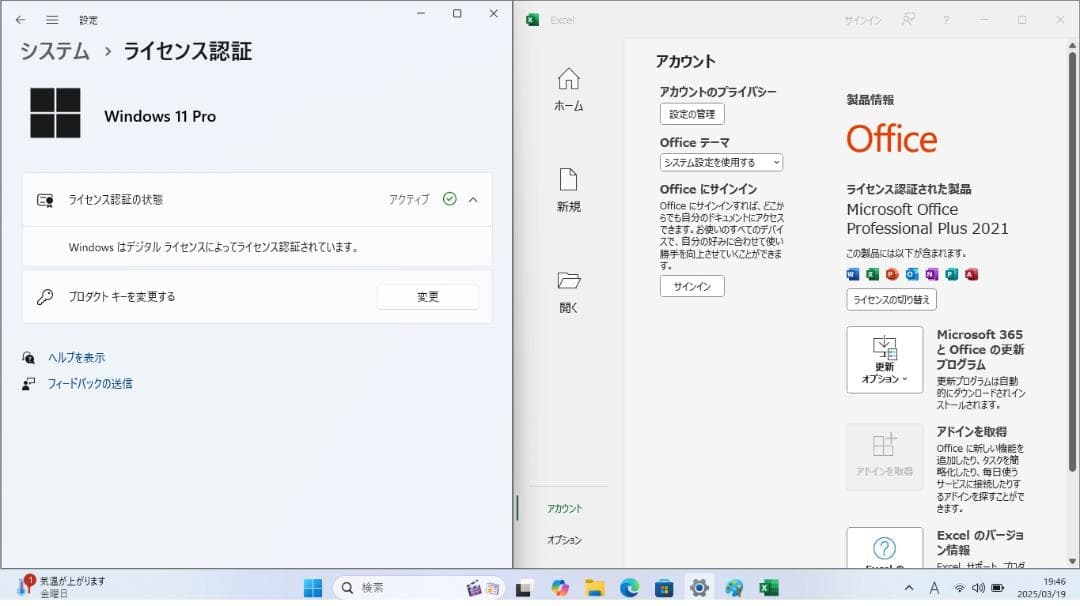Open ヘルプを表示 link
The width and height of the screenshot is (1080, 606).
(x=76, y=357)
